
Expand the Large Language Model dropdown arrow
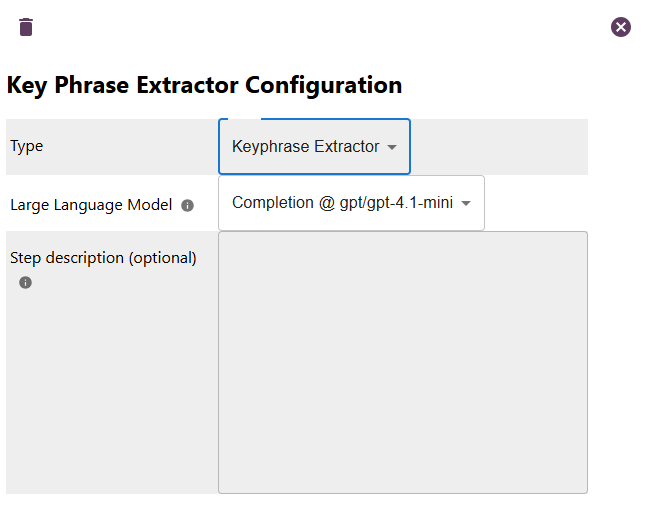(466, 203)
